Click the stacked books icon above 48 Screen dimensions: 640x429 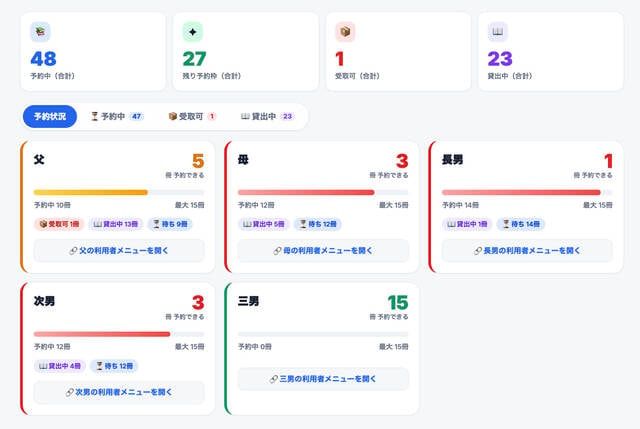pyautogui.click(x=40, y=32)
